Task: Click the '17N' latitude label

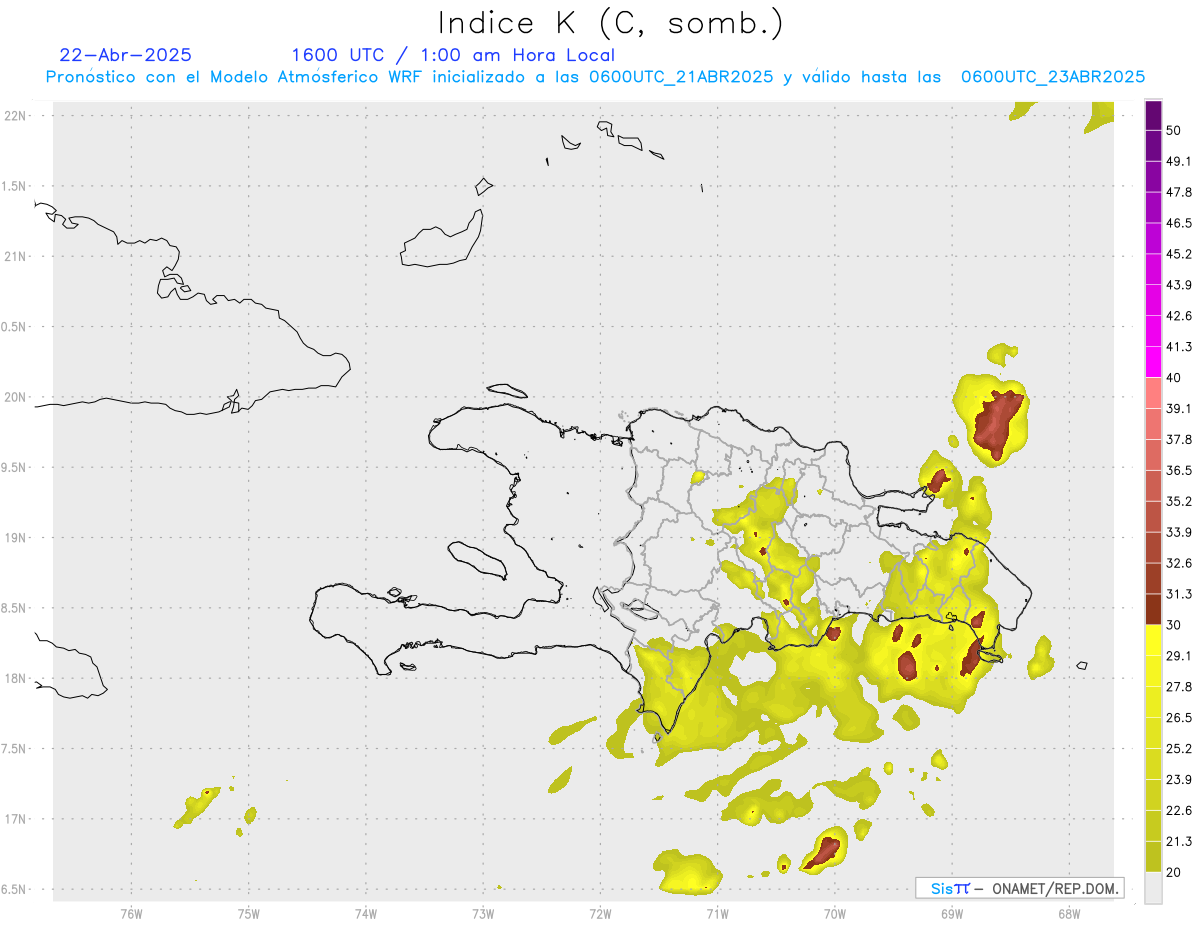Action: click(17, 819)
